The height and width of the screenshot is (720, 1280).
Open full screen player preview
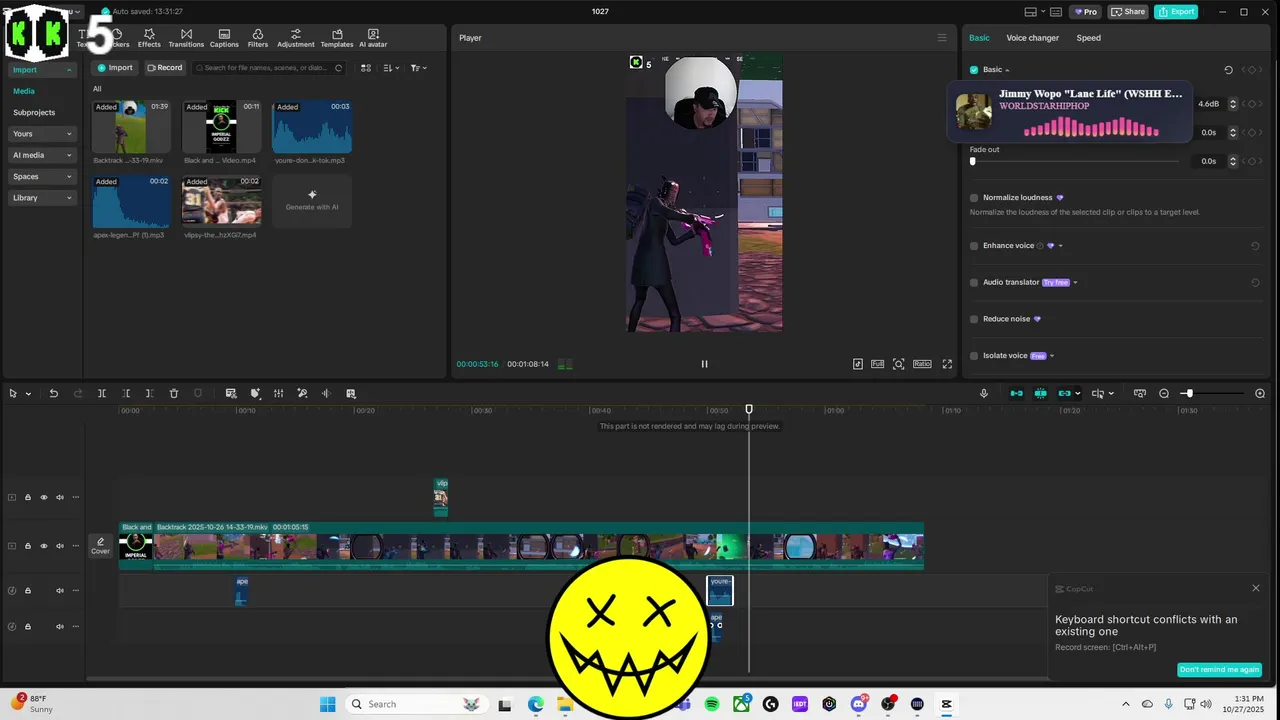pyautogui.click(x=947, y=364)
